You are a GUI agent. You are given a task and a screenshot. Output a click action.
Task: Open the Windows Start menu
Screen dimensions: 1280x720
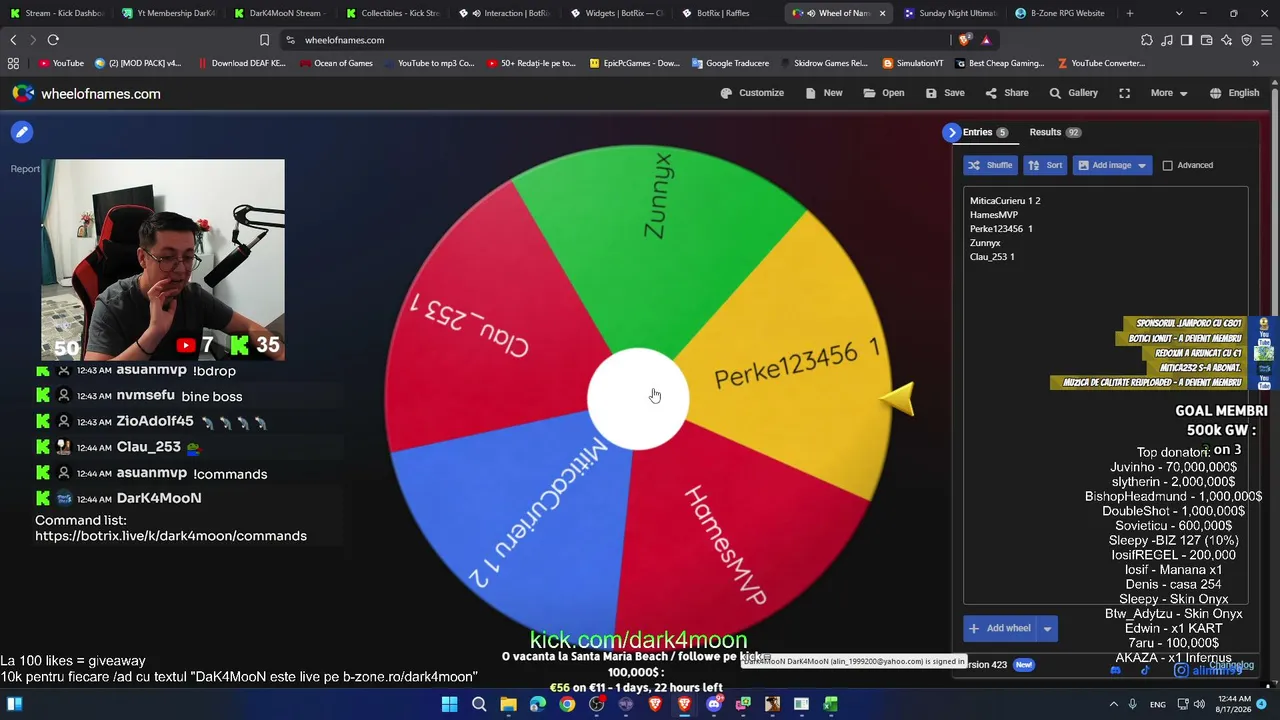450,704
